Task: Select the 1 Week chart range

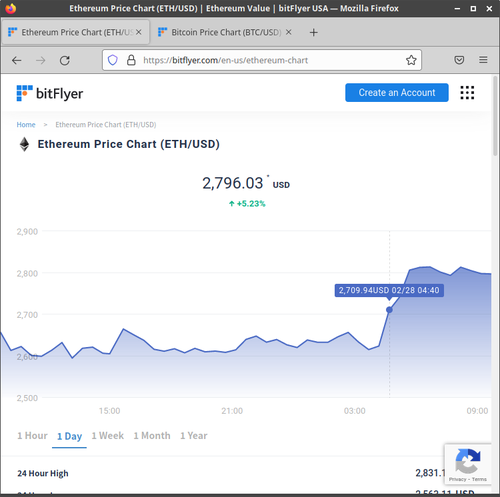Action: (x=107, y=436)
